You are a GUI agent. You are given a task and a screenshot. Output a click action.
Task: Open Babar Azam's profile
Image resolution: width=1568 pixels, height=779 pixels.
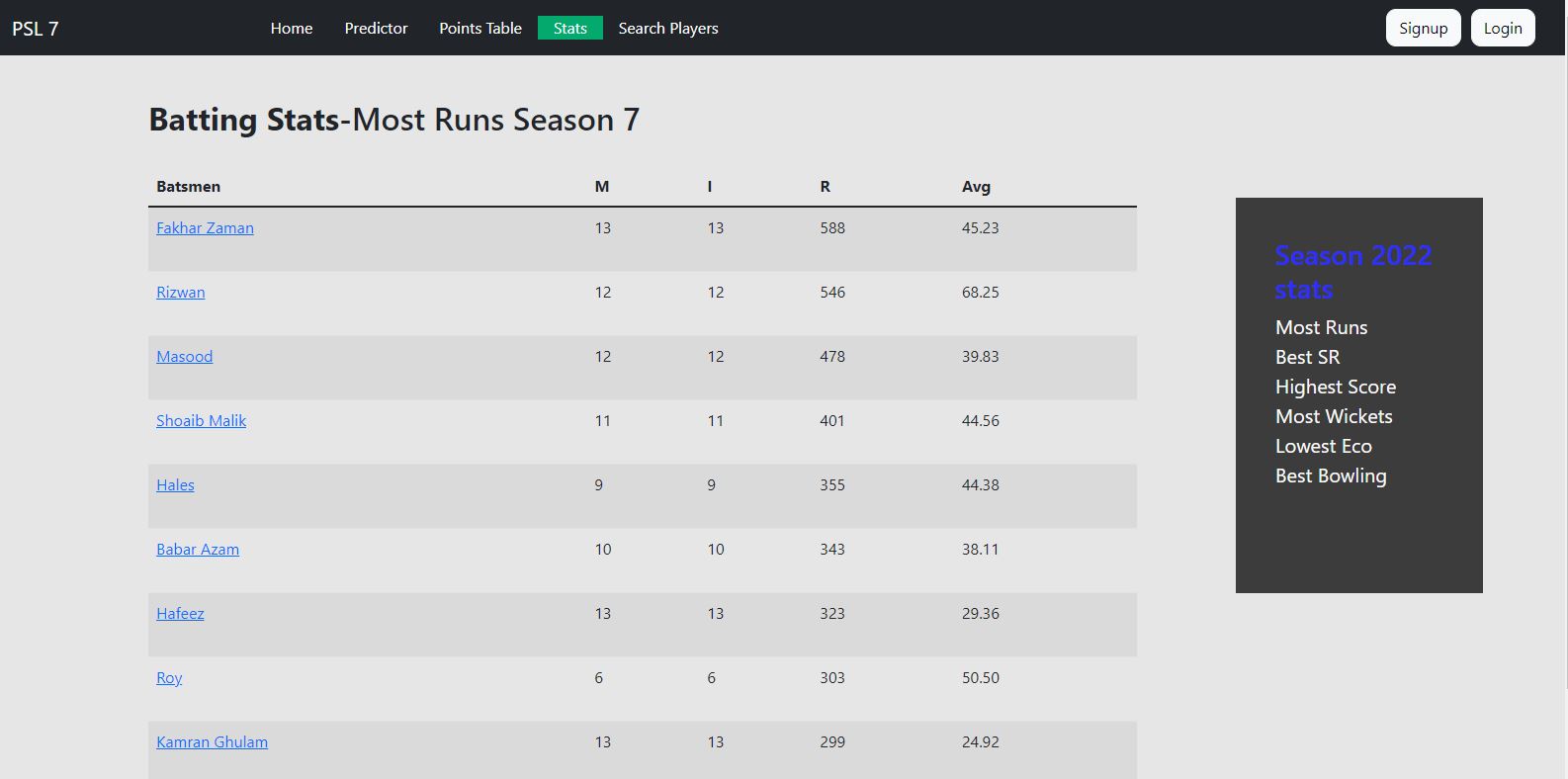pyautogui.click(x=198, y=550)
